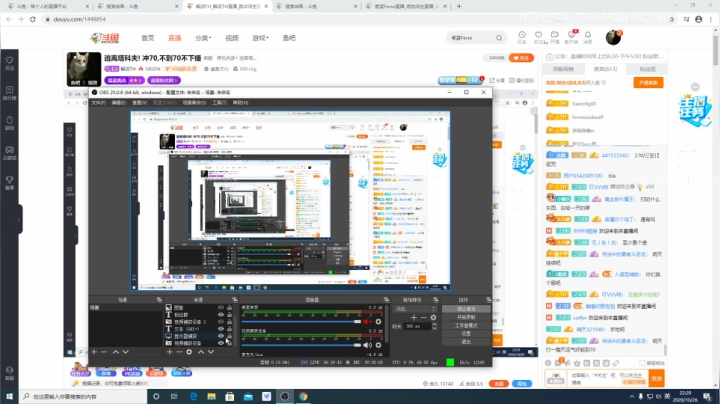Screen dimensions: 720x404
Task: Adjust 桌面音频 volume slider
Action: click(x=301, y=321)
